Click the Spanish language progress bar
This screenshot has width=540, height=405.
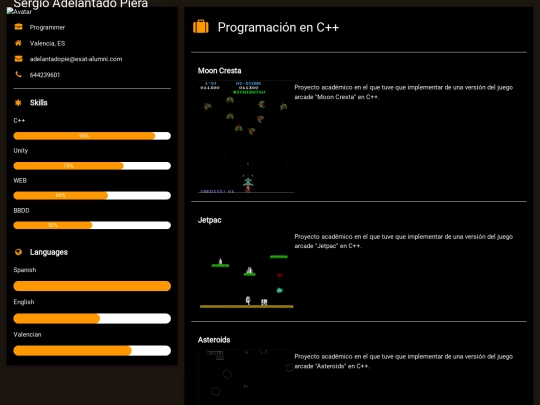click(92, 286)
